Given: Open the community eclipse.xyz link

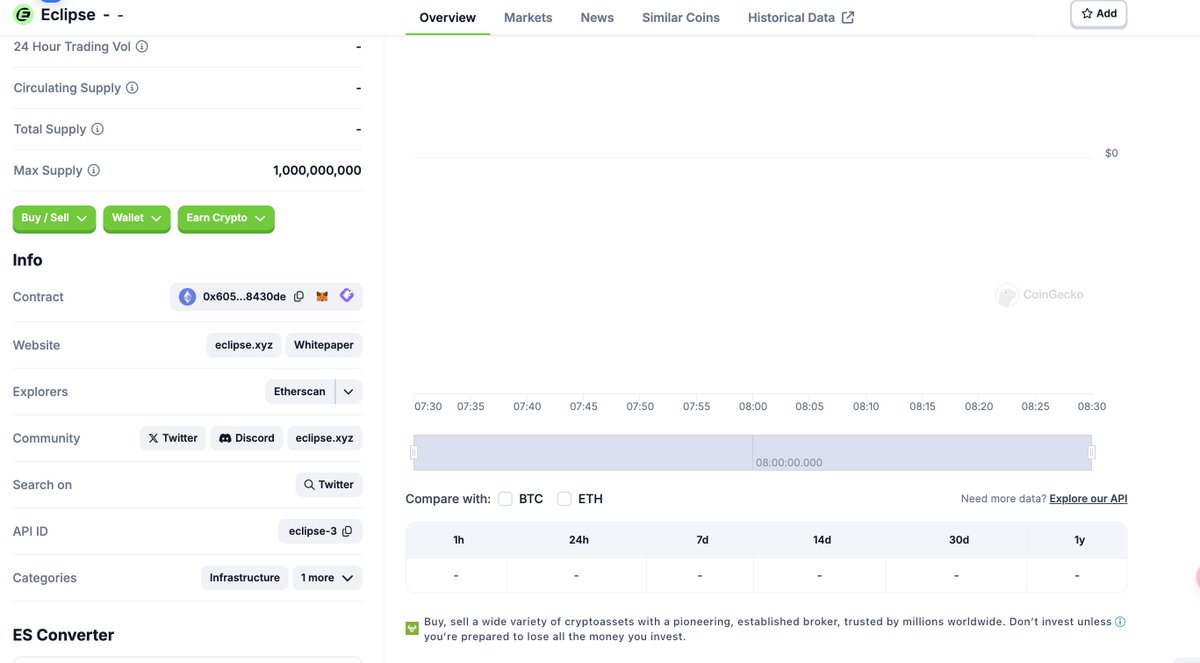Looking at the screenshot, I should (324, 438).
